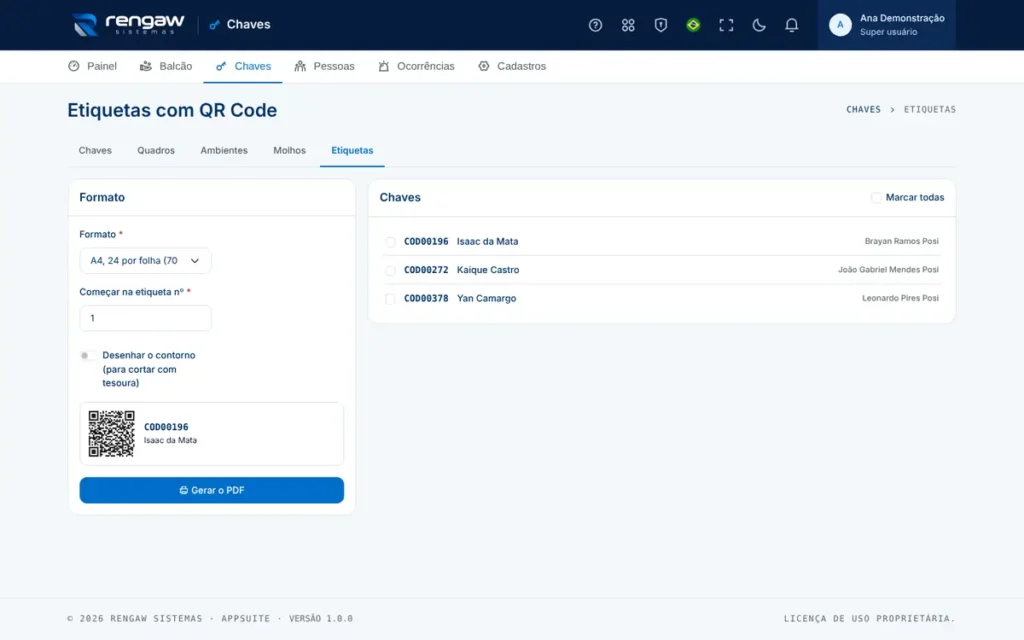Open the Cadastros menu
Viewport: 1024px width, 640px height.
(512, 66)
